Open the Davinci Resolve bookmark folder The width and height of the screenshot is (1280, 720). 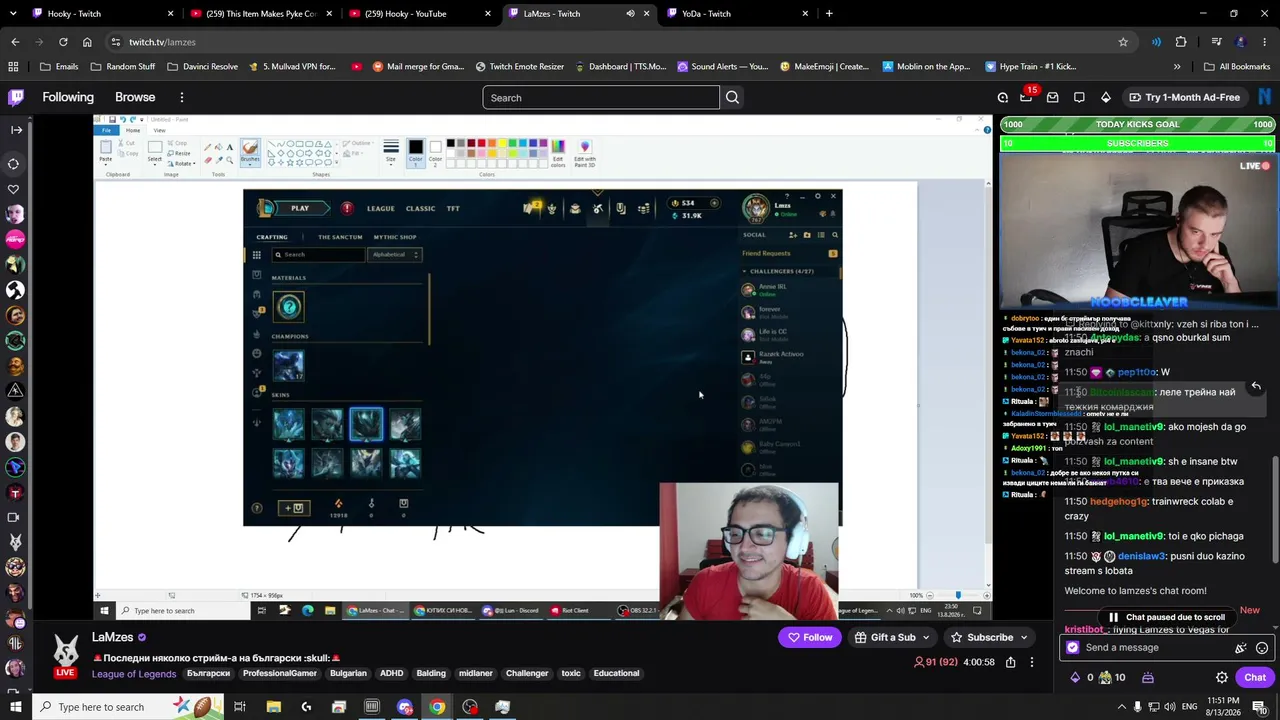[x=202, y=67]
